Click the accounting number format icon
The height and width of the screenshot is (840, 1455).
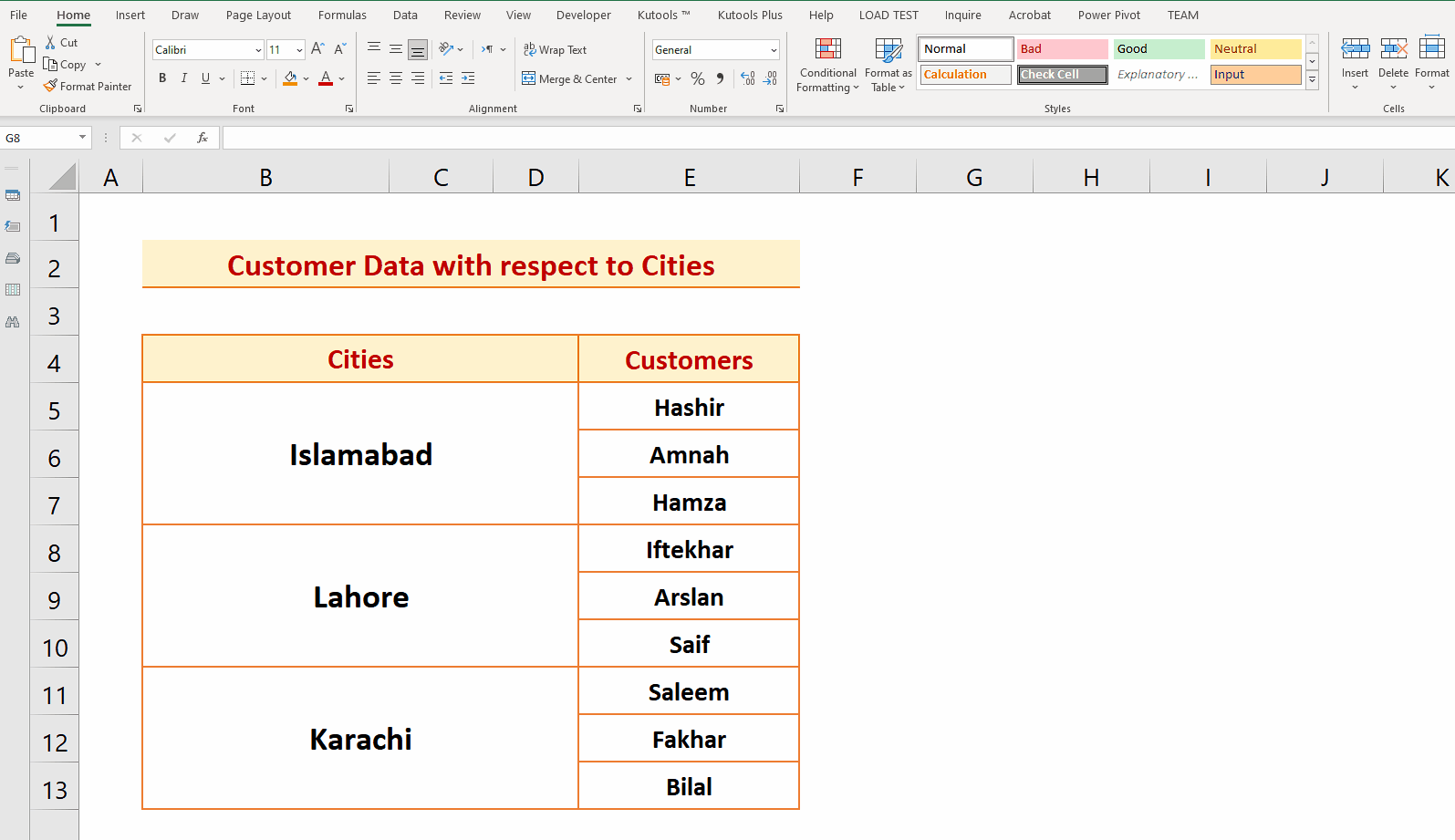pyautogui.click(x=663, y=79)
